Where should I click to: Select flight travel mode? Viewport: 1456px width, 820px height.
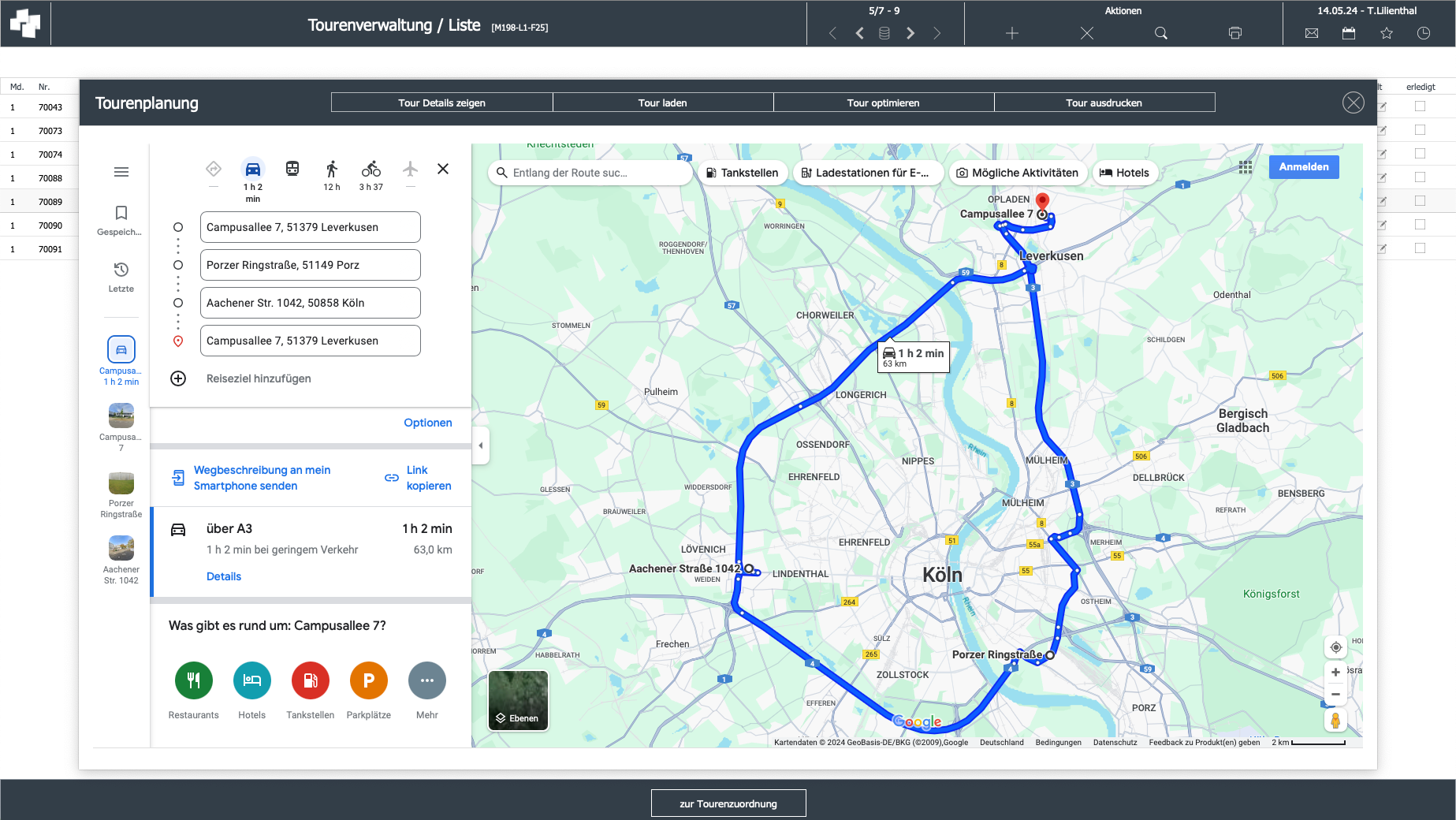pos(410,169)
